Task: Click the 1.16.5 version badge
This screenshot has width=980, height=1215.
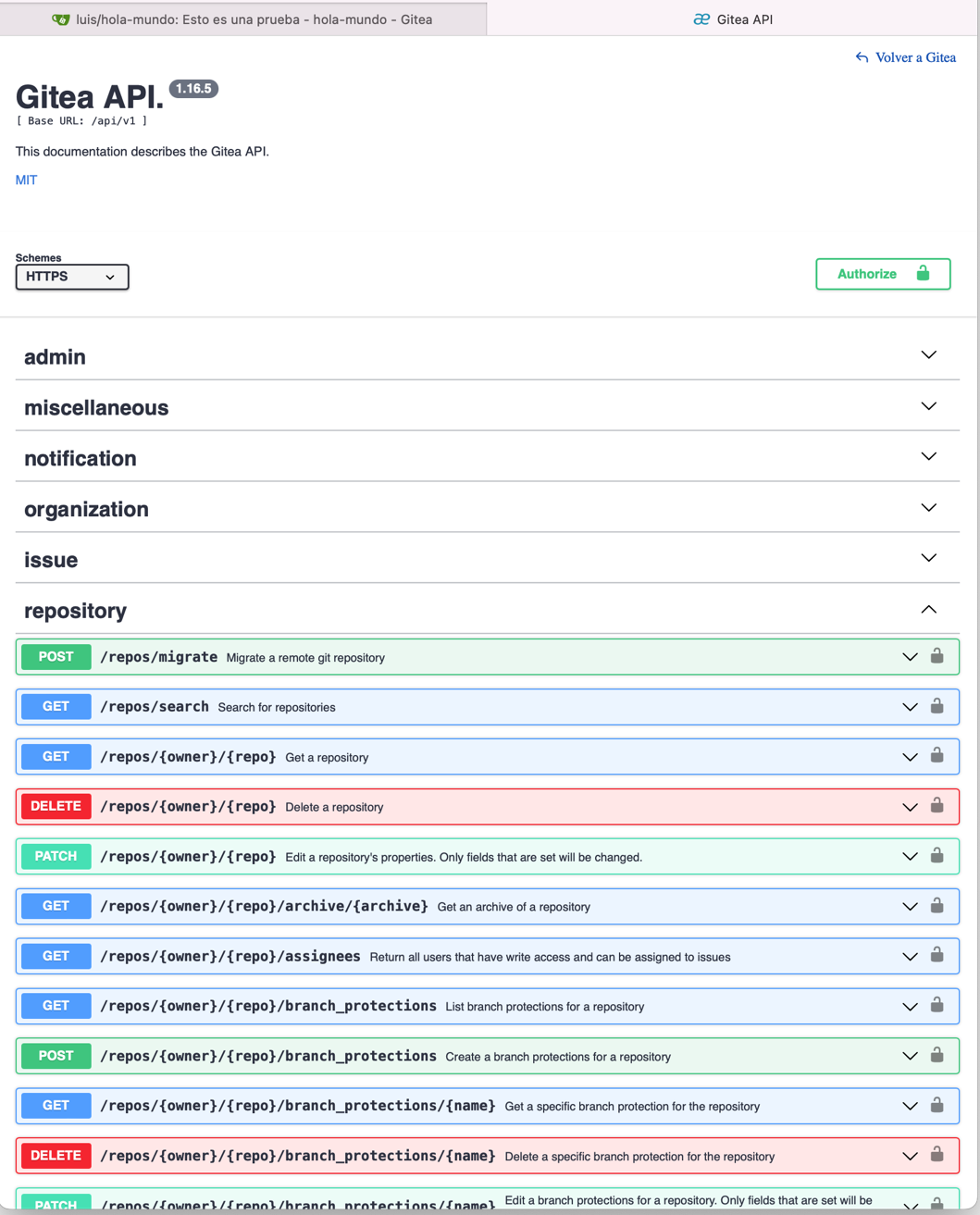Action: [x=193, y=89]
